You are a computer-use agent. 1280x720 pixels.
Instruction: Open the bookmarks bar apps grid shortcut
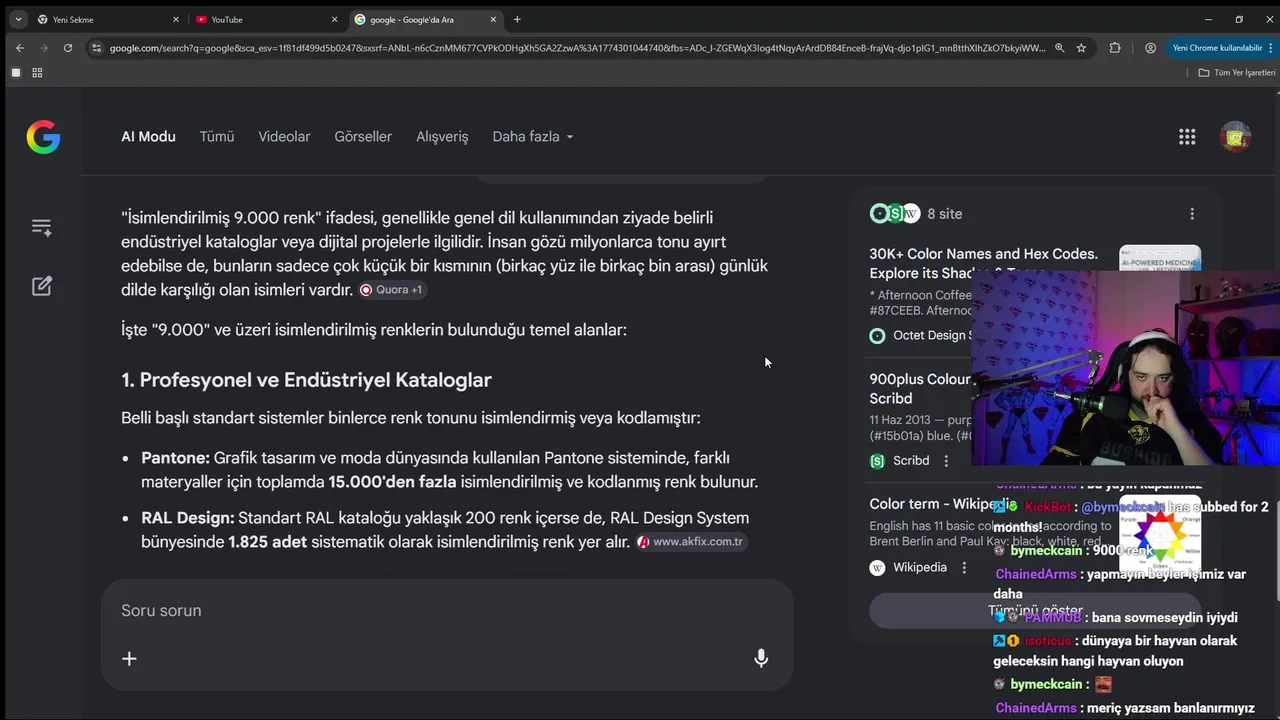coord(37,73)
